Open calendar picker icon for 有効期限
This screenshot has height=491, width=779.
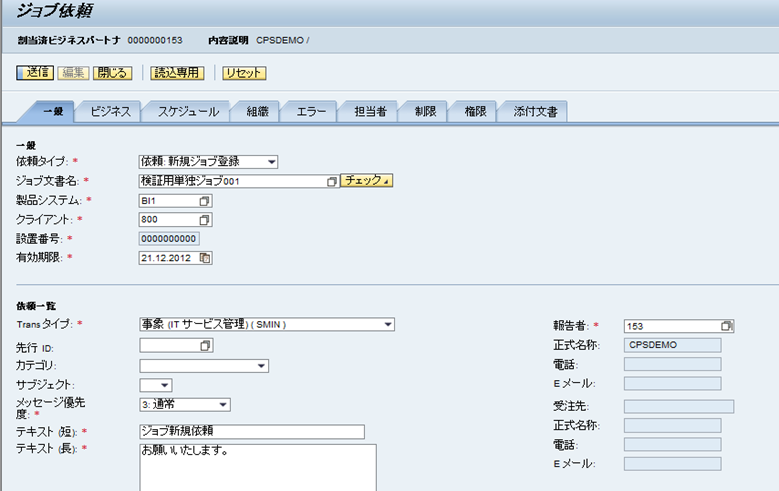[x=205, y=258]
